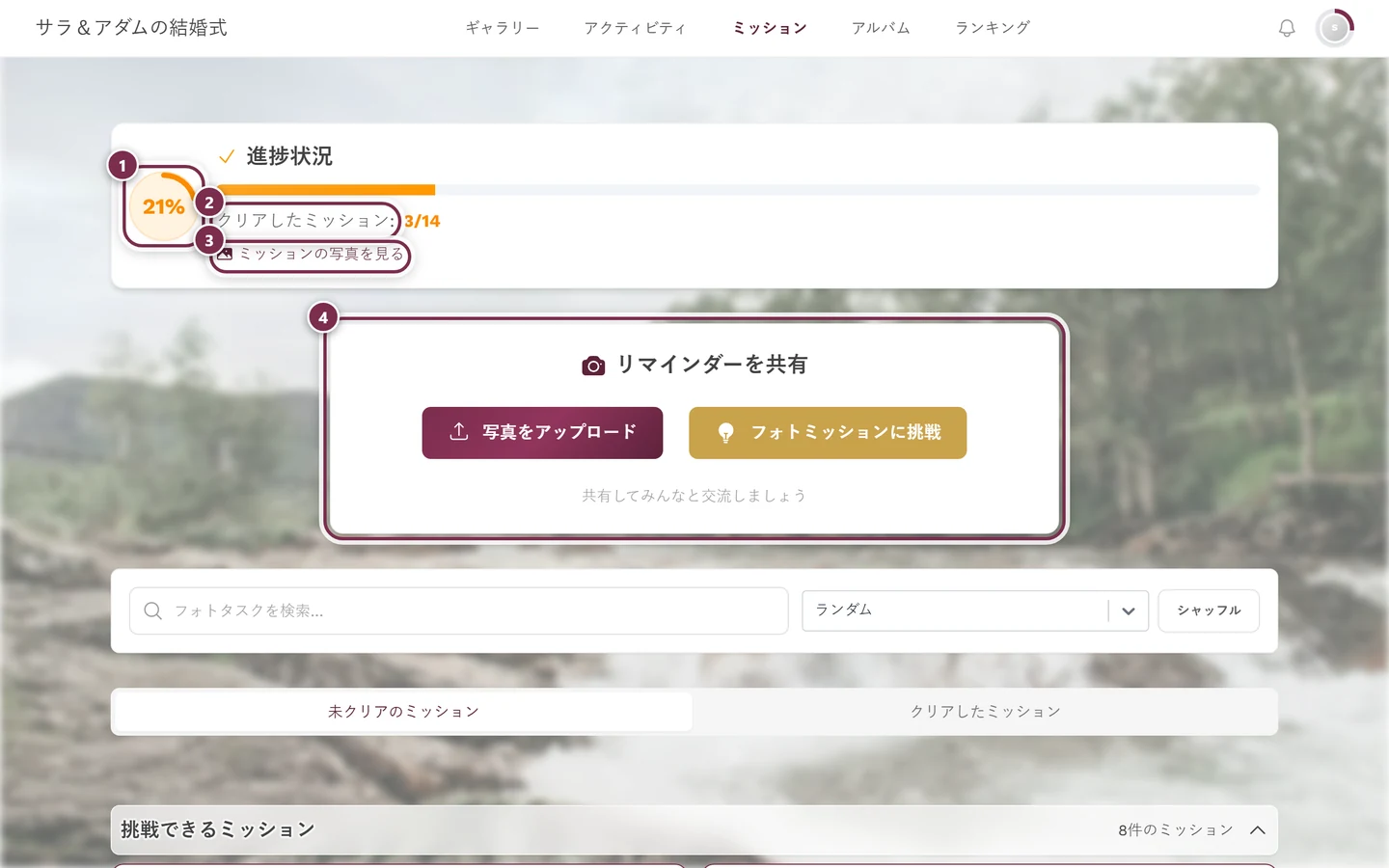
Task: Open the ミッションの写真を見る link
Action: (x=311, y=255)
